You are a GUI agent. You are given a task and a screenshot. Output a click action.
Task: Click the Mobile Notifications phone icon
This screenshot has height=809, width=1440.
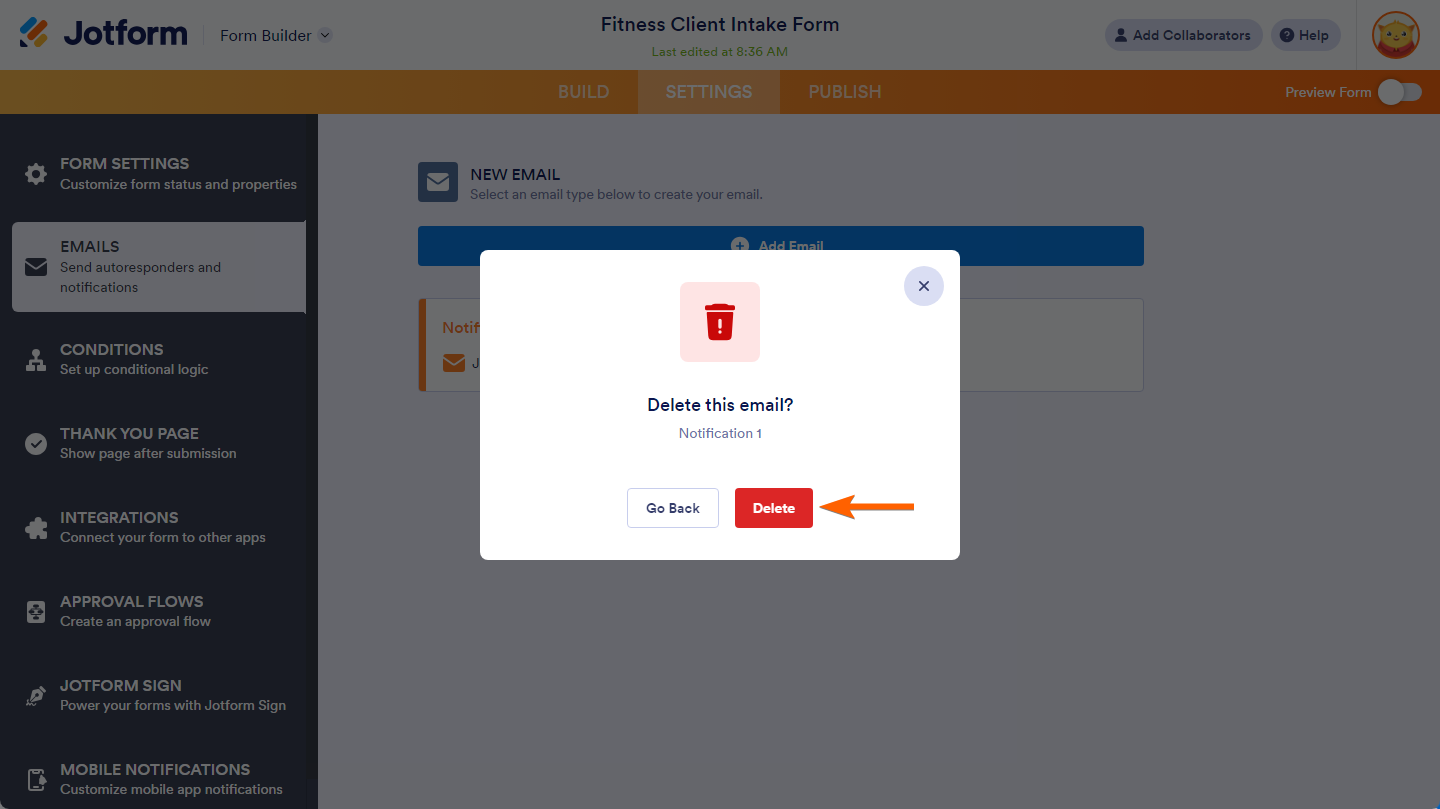coord(36,780)
